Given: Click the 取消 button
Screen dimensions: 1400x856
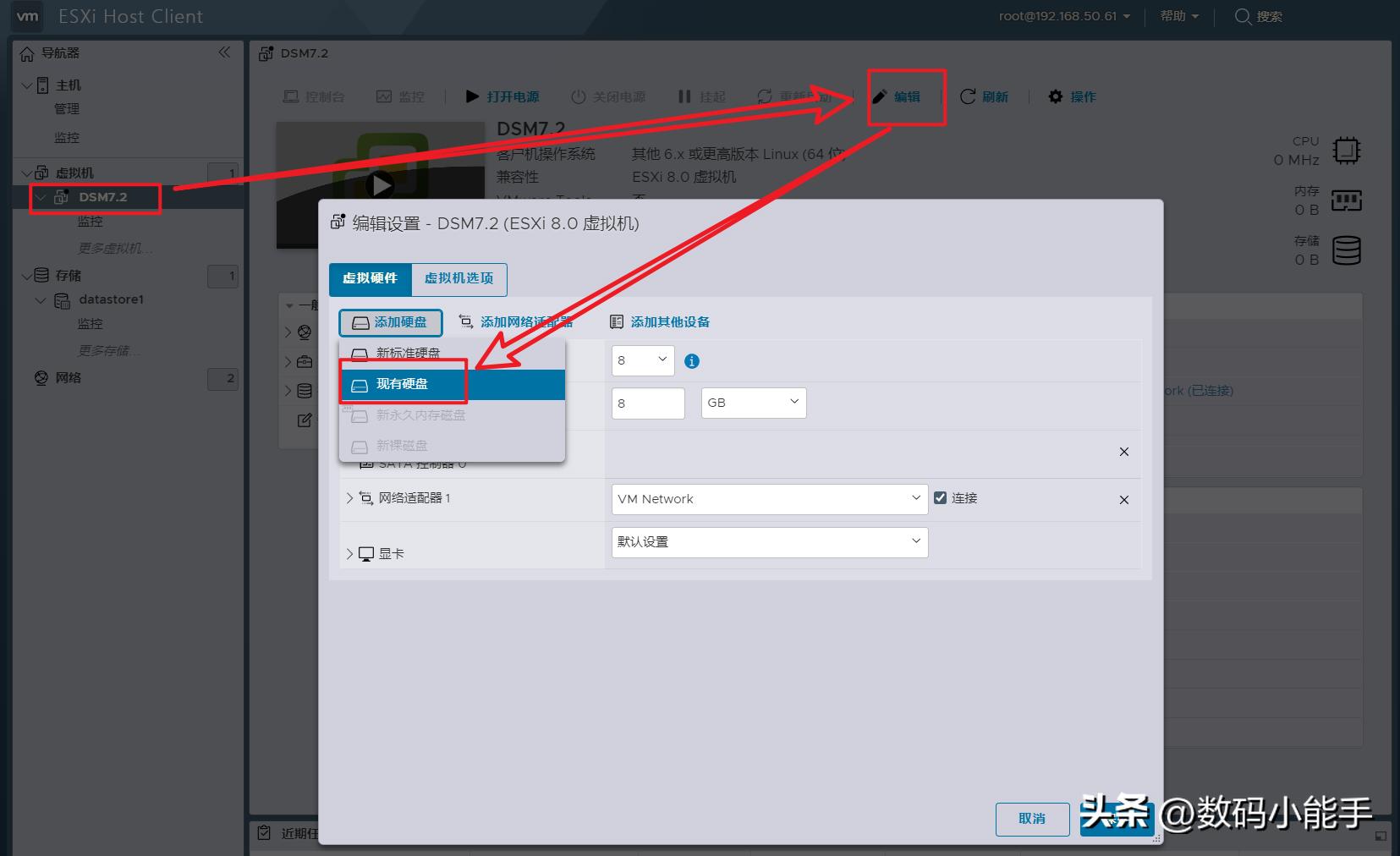Looking at the screenshot, I should tap(1032, 819).
